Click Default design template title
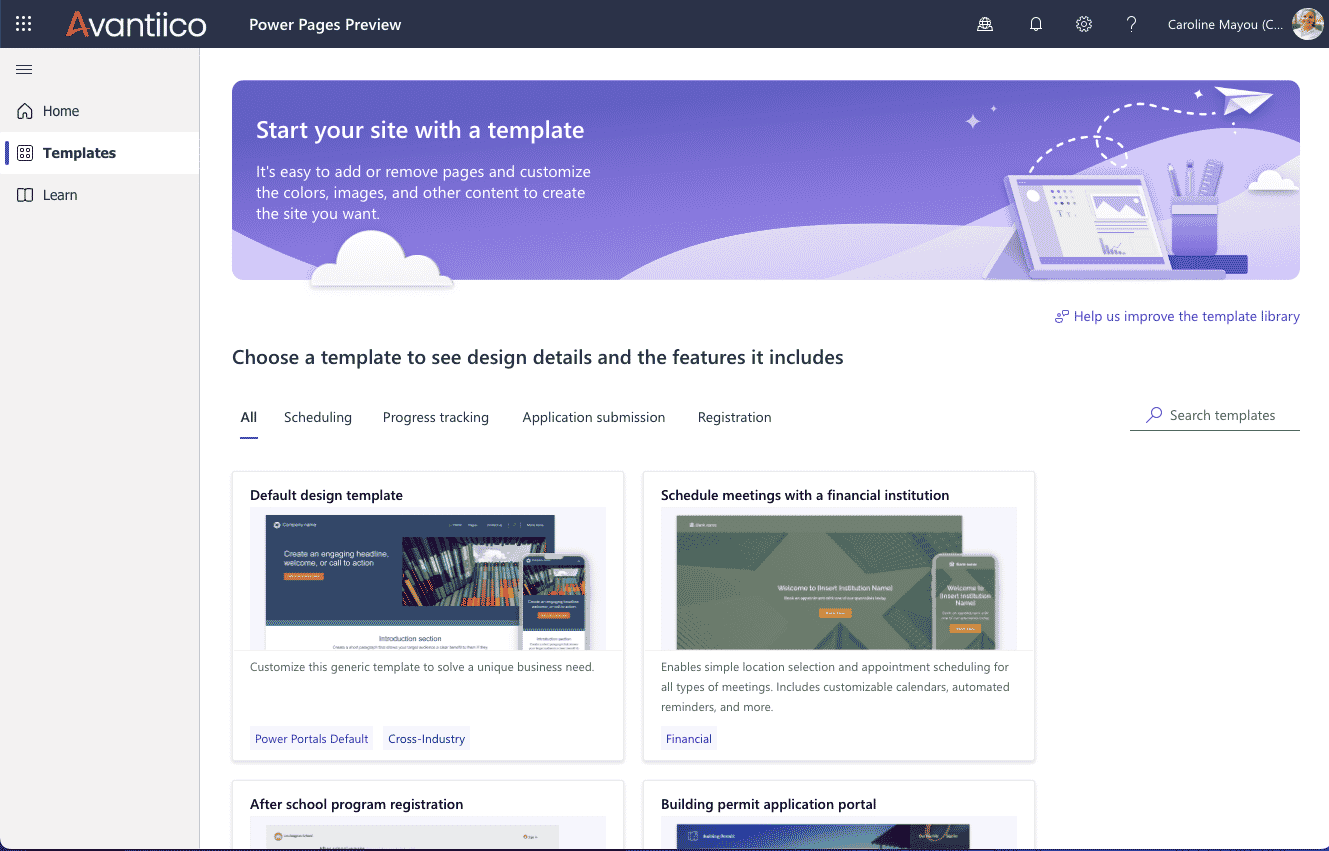Screen dimensions: 1329x851 coord(327,495)
